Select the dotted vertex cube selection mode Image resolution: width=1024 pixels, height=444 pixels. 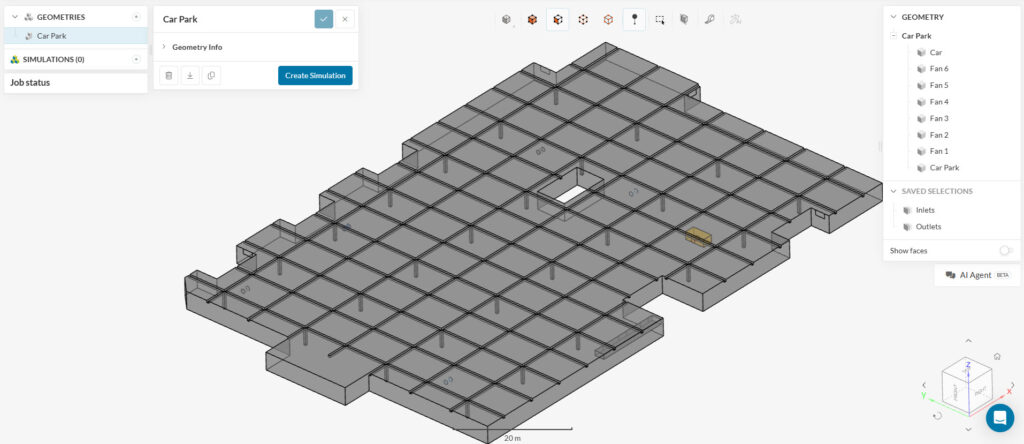pyautogui.click(x=583, y=20)
